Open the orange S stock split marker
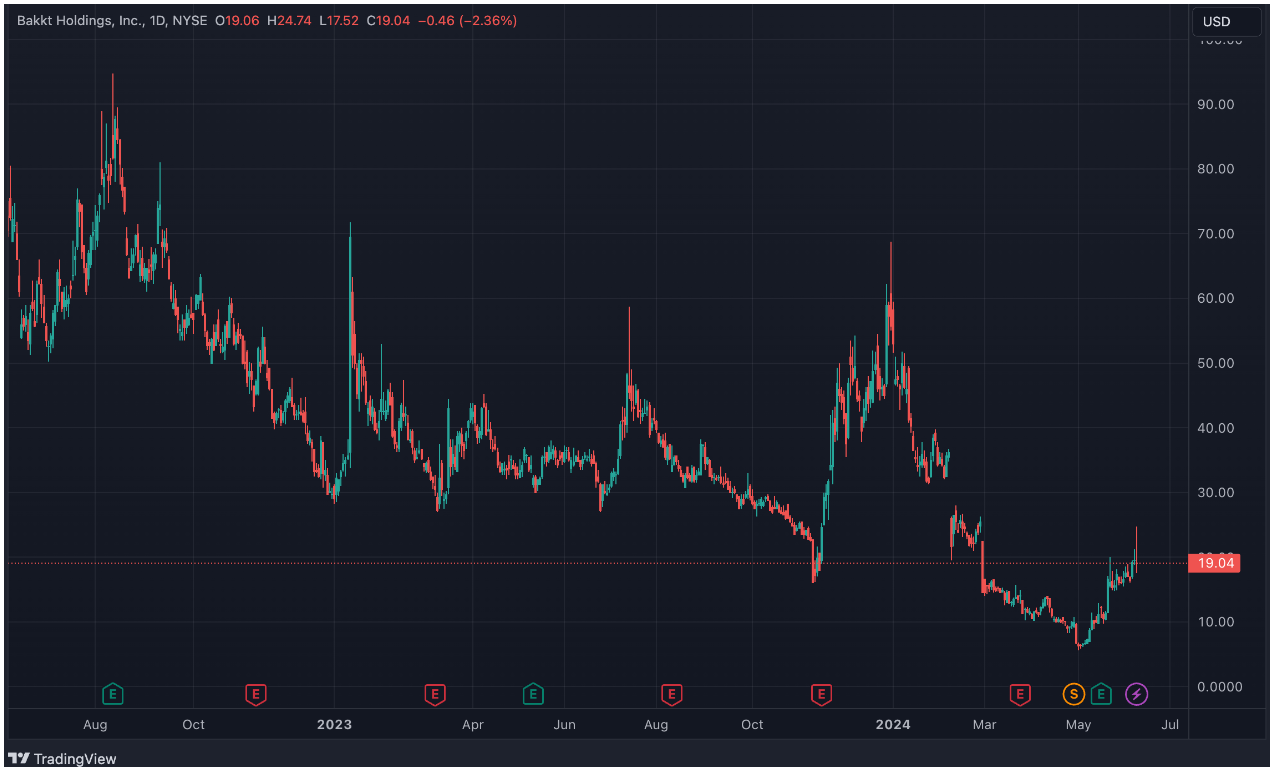Image resolution: width=1274 pixels, height=771 pixels. [x=1073, y=693]
